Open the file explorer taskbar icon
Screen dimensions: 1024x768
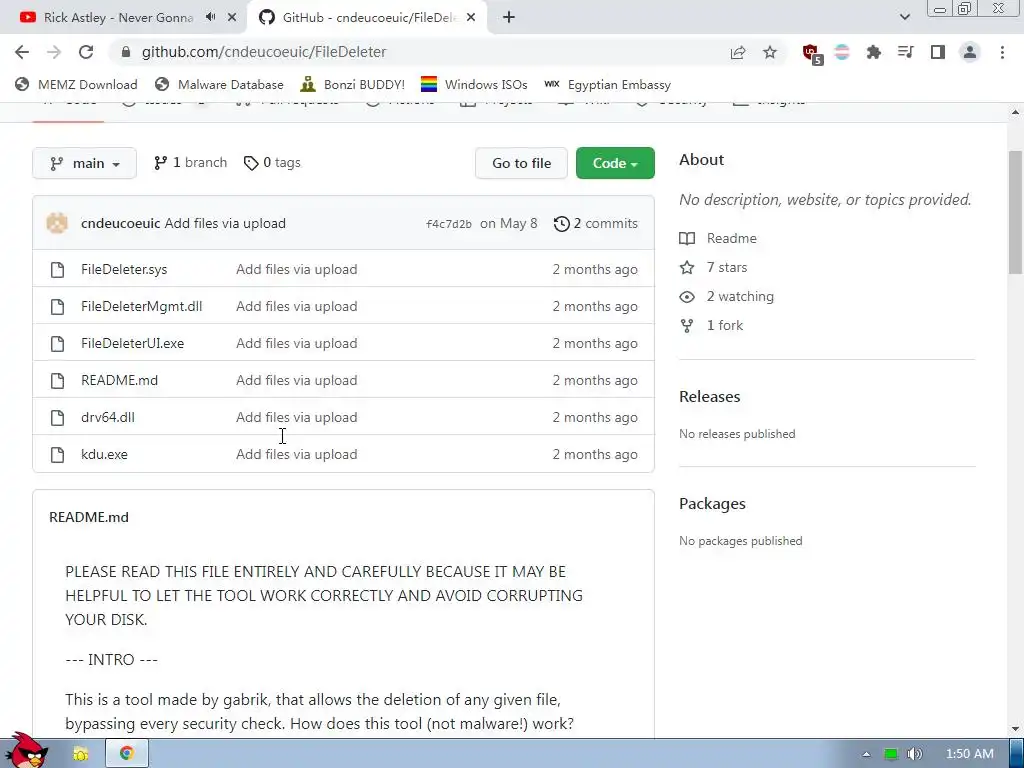(80, 754)
